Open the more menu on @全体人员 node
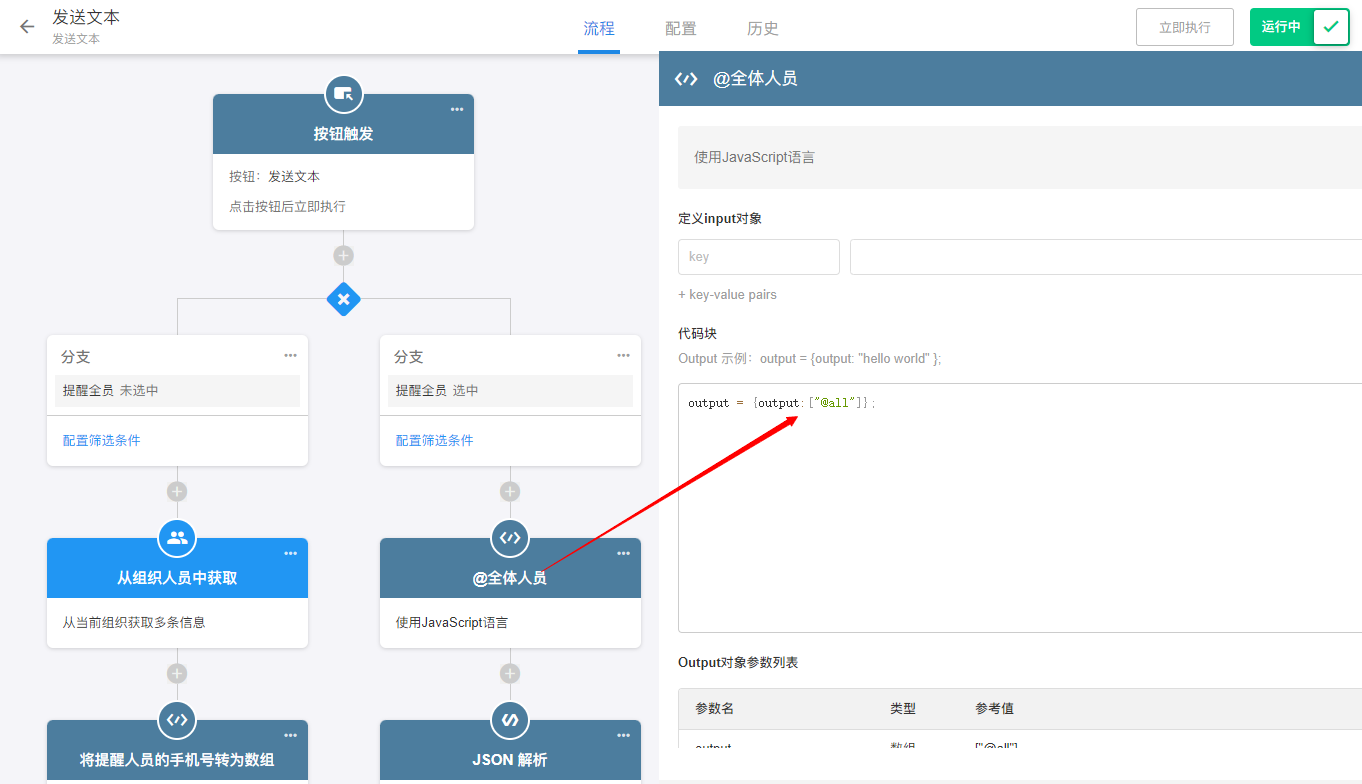This screenshot has height=784, width=1362. [623, 554]
